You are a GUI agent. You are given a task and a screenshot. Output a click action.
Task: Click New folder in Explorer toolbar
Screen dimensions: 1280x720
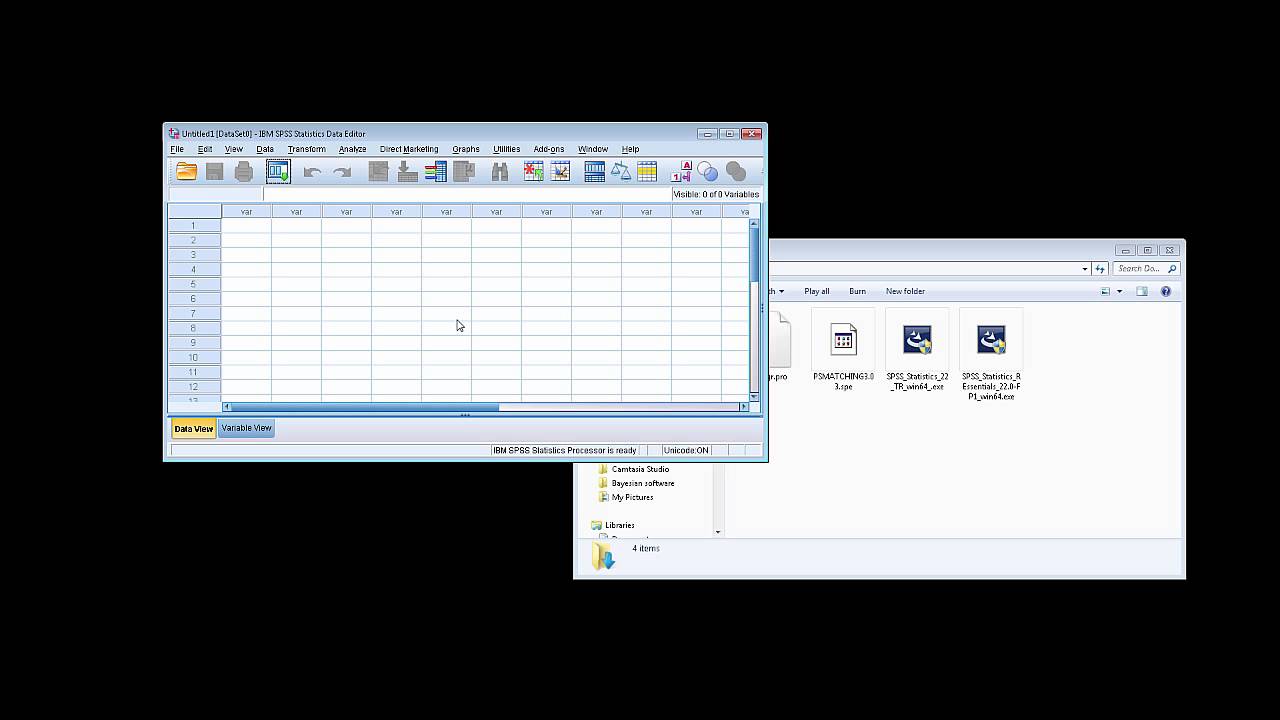[x=905, y=291]
